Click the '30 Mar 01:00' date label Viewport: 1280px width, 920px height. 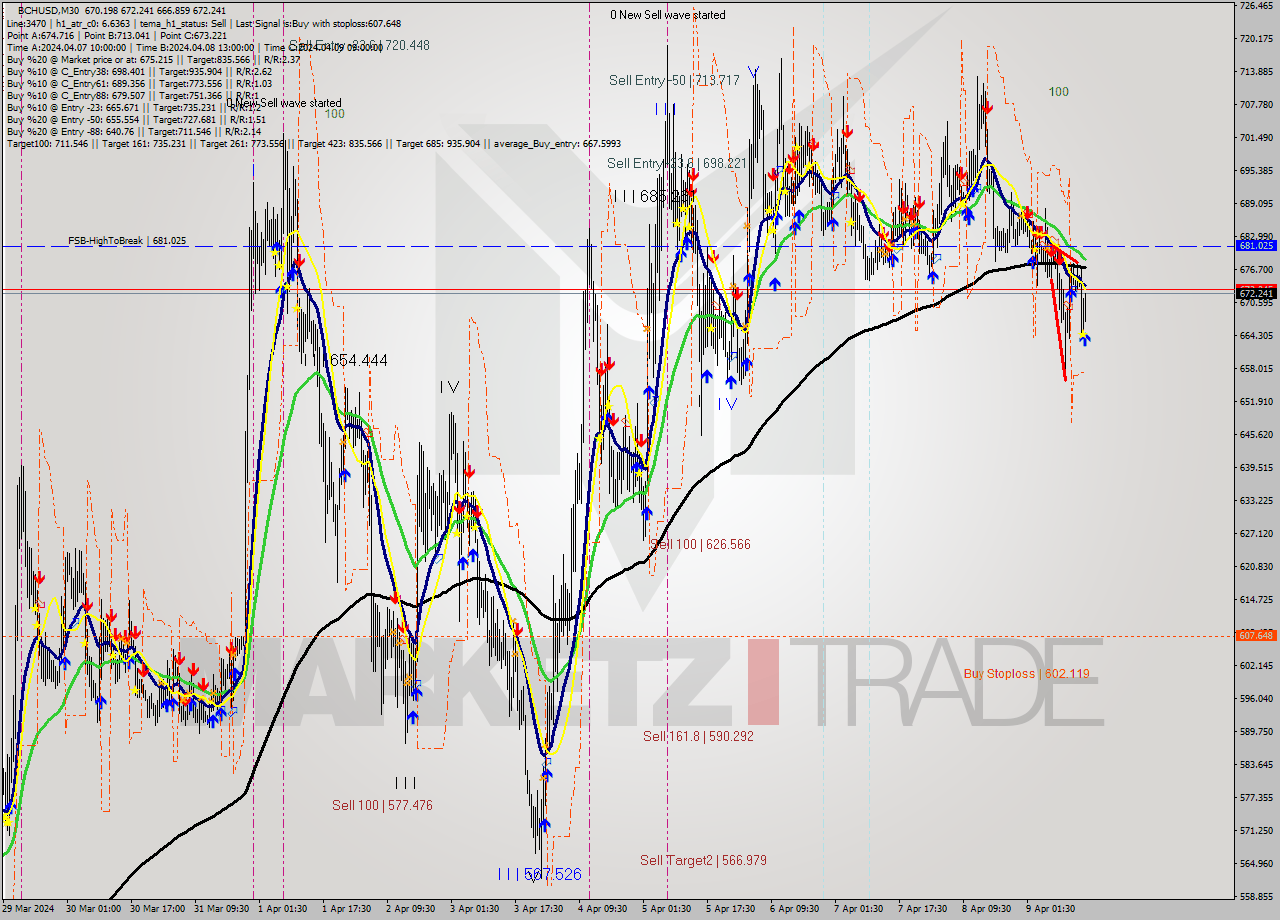[x=93, y=909]
